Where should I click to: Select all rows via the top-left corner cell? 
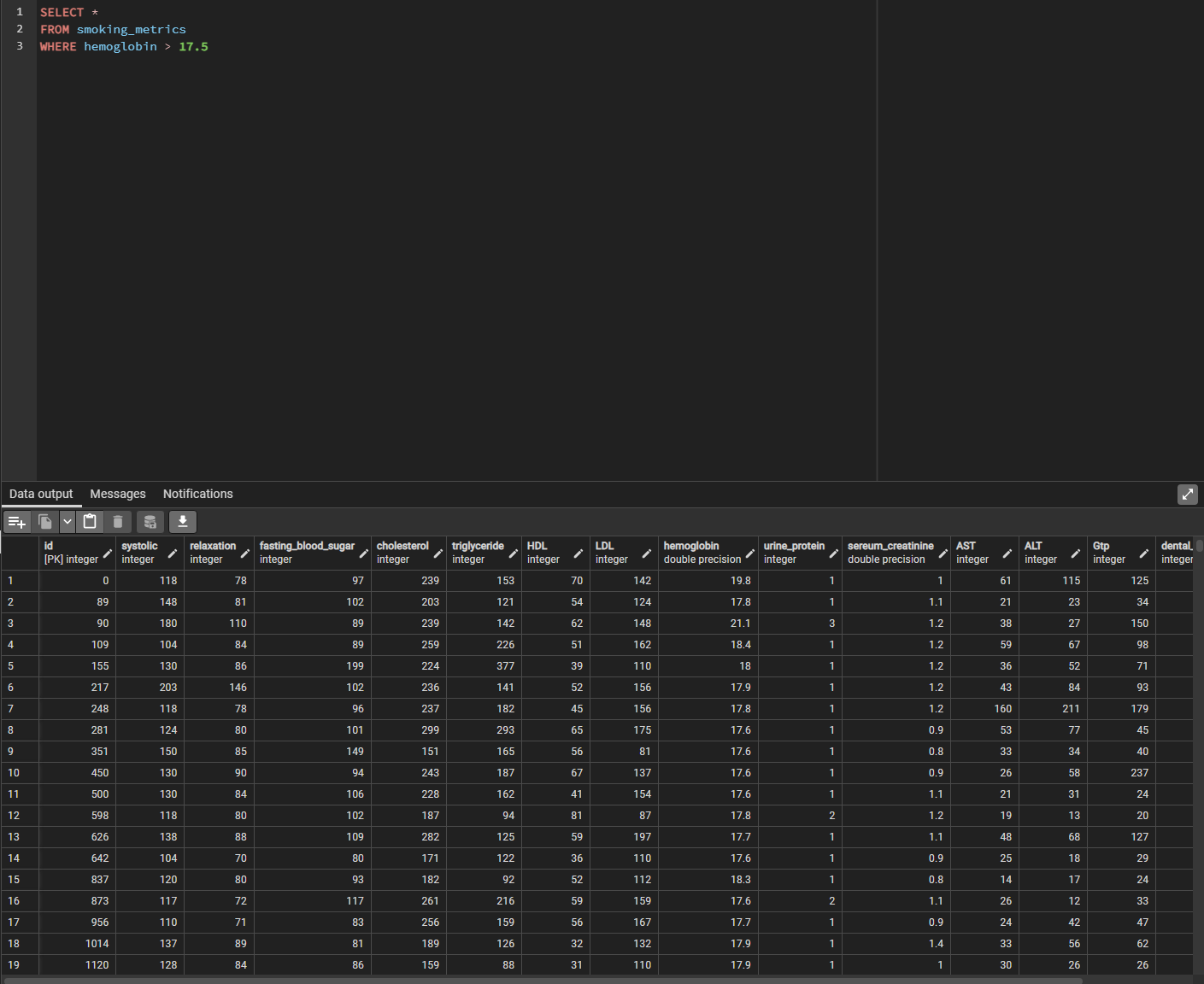coord(19,552)
